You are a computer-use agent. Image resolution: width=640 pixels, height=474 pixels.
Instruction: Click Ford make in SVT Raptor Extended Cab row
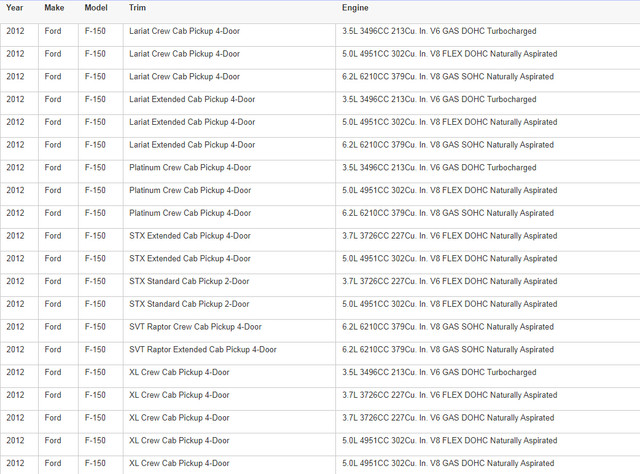(x=53, y=349)
